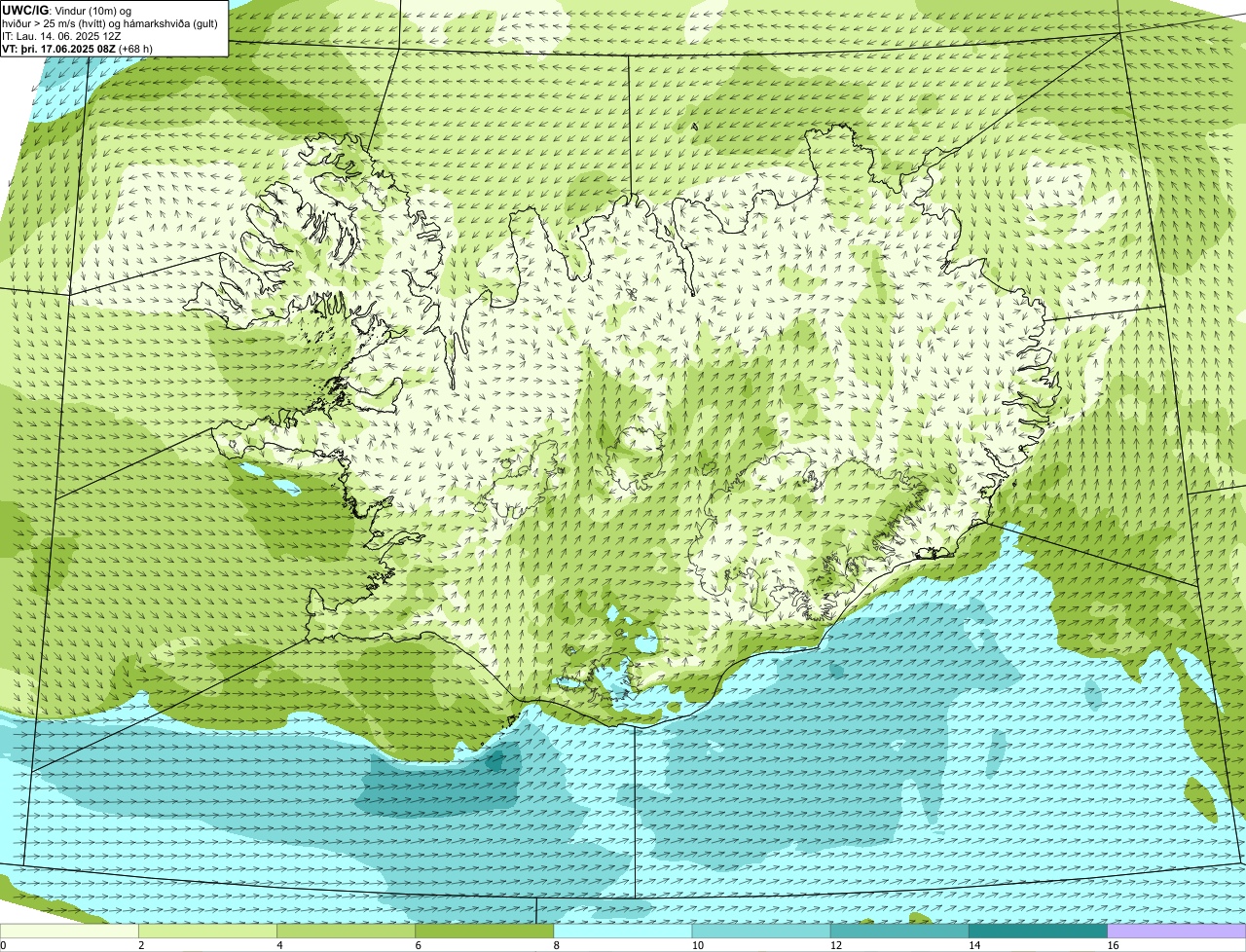Screen dimensions: 1246x952
Task: Click the legend scale label '16'
Action: 1114,945
